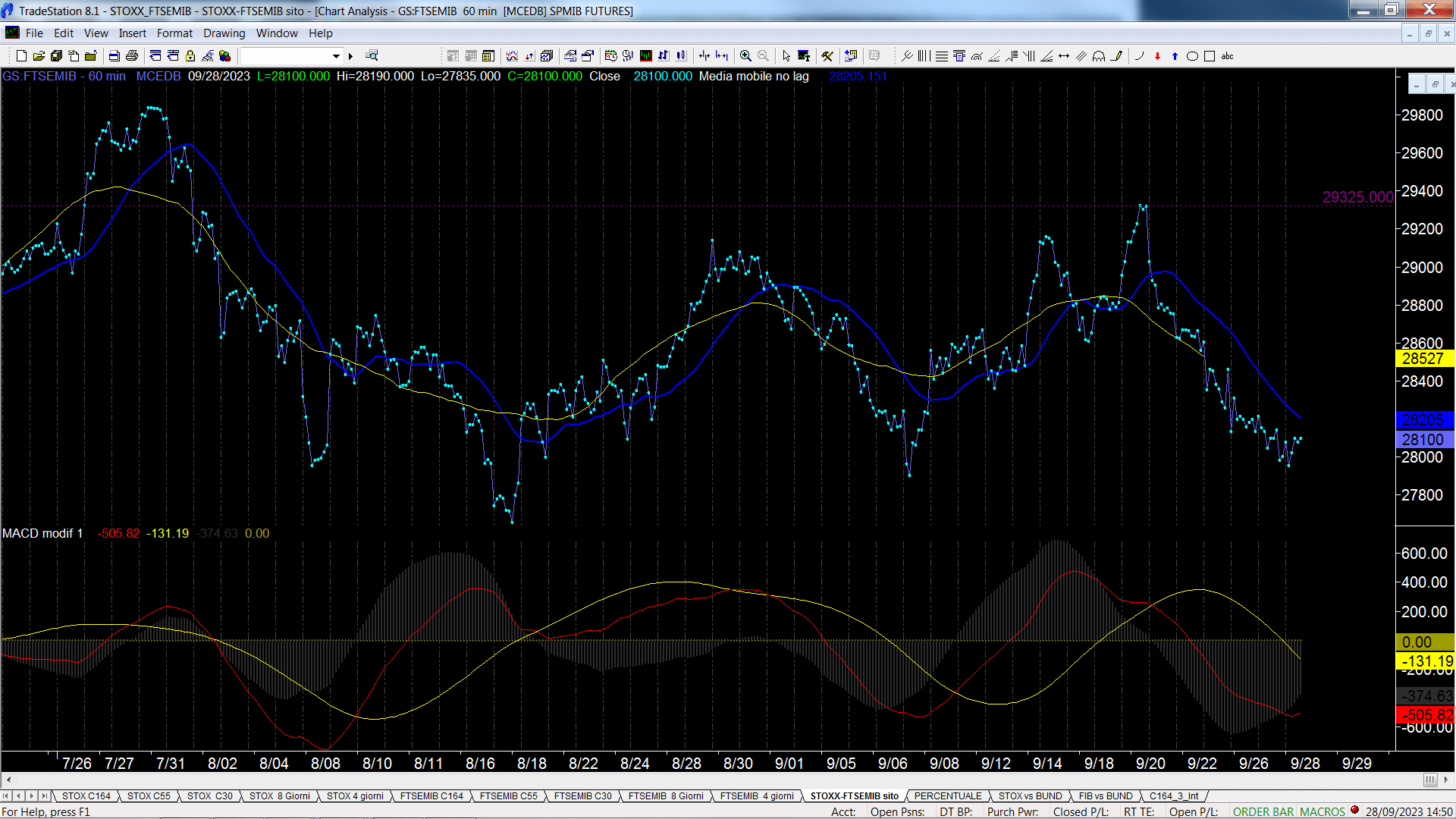The image size is (1456, 819).
Task: Click the Media mobile no lag label
Action: point(754,76)
